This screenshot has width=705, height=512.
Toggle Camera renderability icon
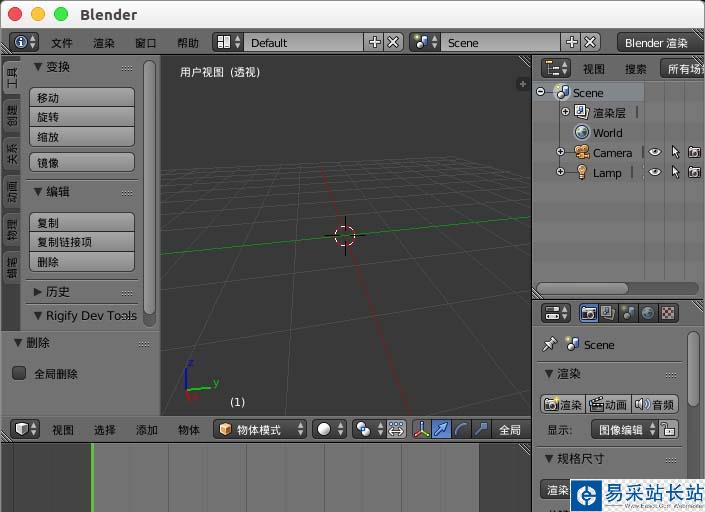tap(695, 152)
